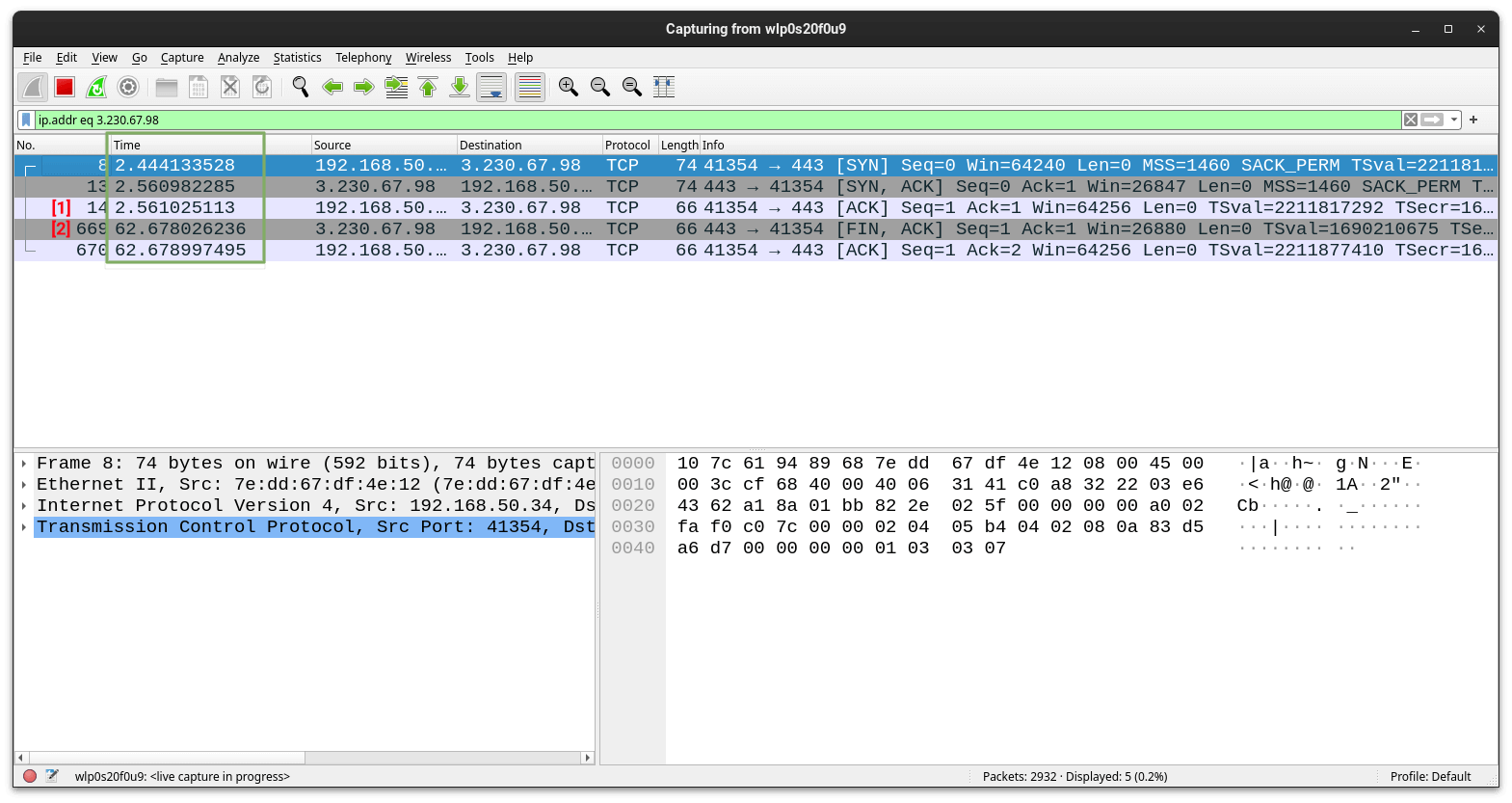Image resolution: width=1512 pixels, height=803 pixels.
Task: Open the Telephony menu
Action: coord(363,58)
